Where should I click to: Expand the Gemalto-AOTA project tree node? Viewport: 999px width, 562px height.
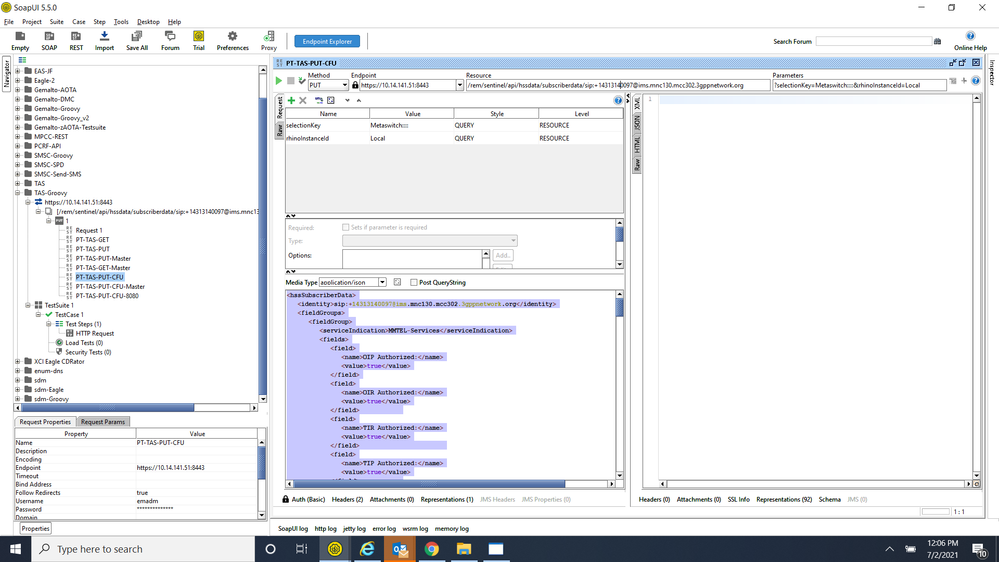tap(18, 90)
